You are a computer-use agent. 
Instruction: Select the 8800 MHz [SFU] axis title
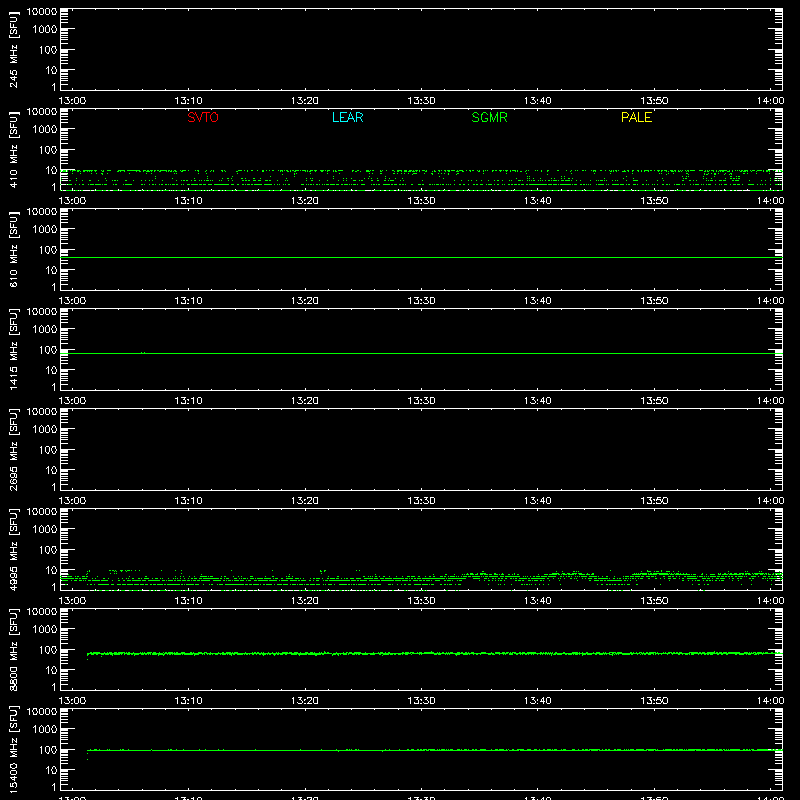pyautogui.click(x=14, y=649)
